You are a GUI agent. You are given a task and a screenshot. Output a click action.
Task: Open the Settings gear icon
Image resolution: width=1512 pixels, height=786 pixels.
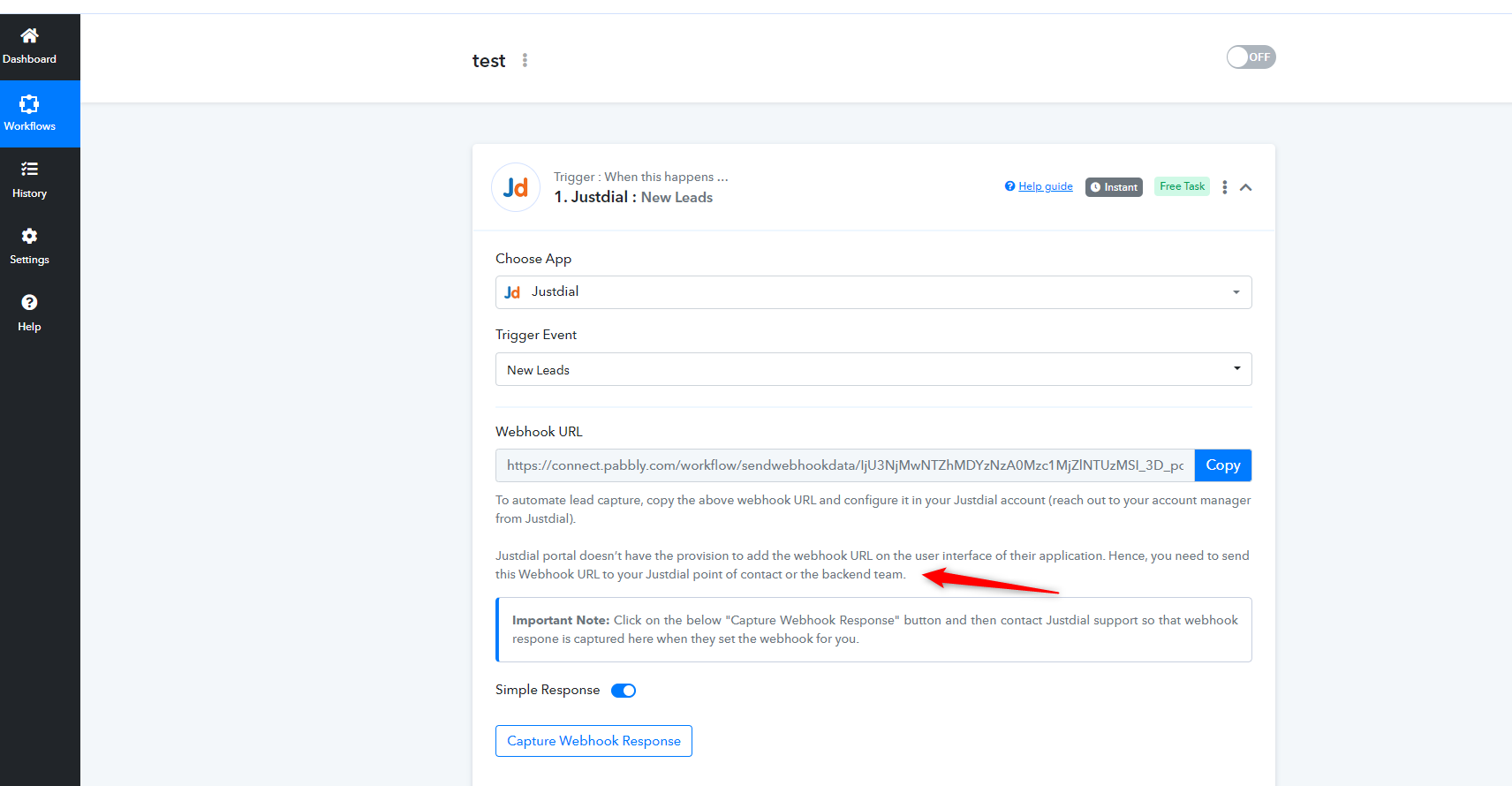(x=29, y=236)
